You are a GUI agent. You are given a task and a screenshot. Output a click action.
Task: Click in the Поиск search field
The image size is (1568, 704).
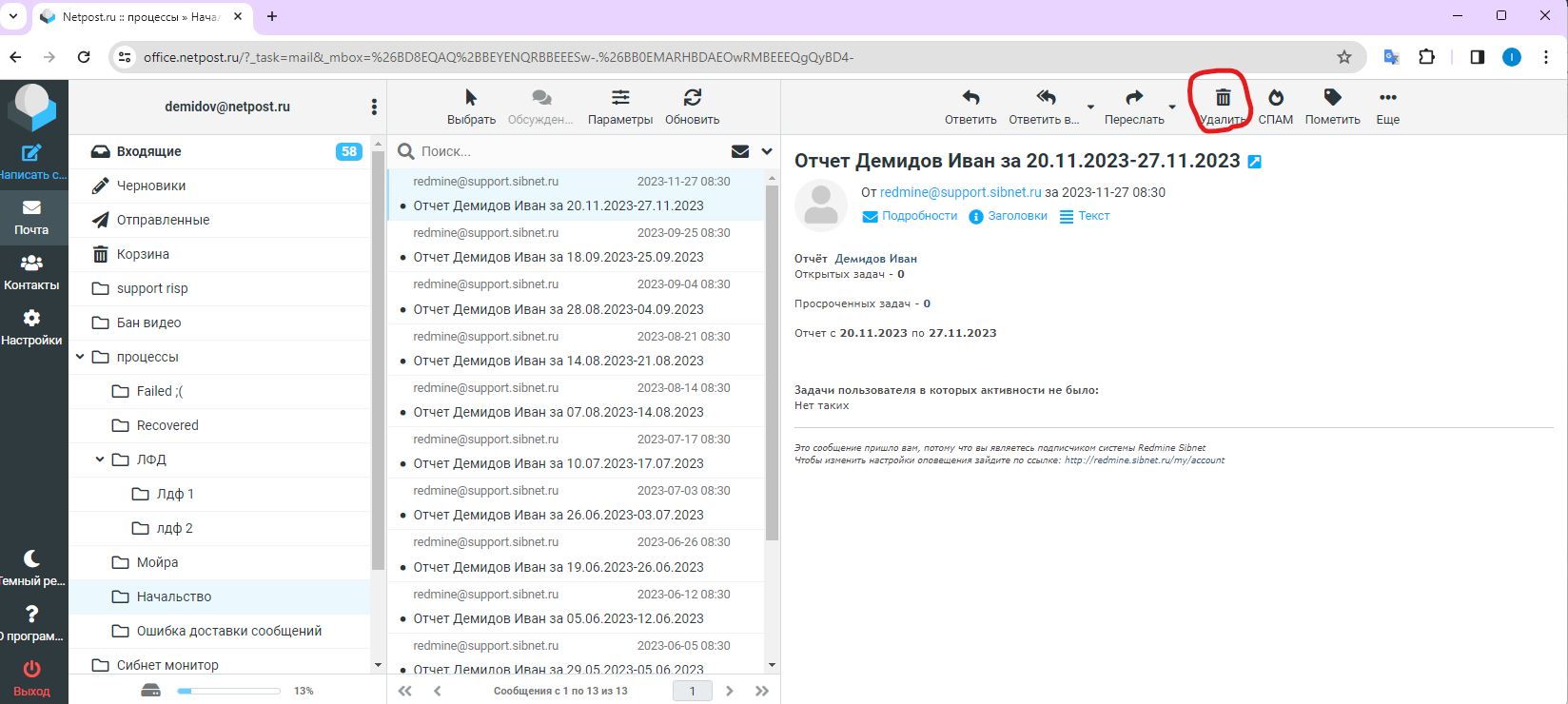coord(571,151)
